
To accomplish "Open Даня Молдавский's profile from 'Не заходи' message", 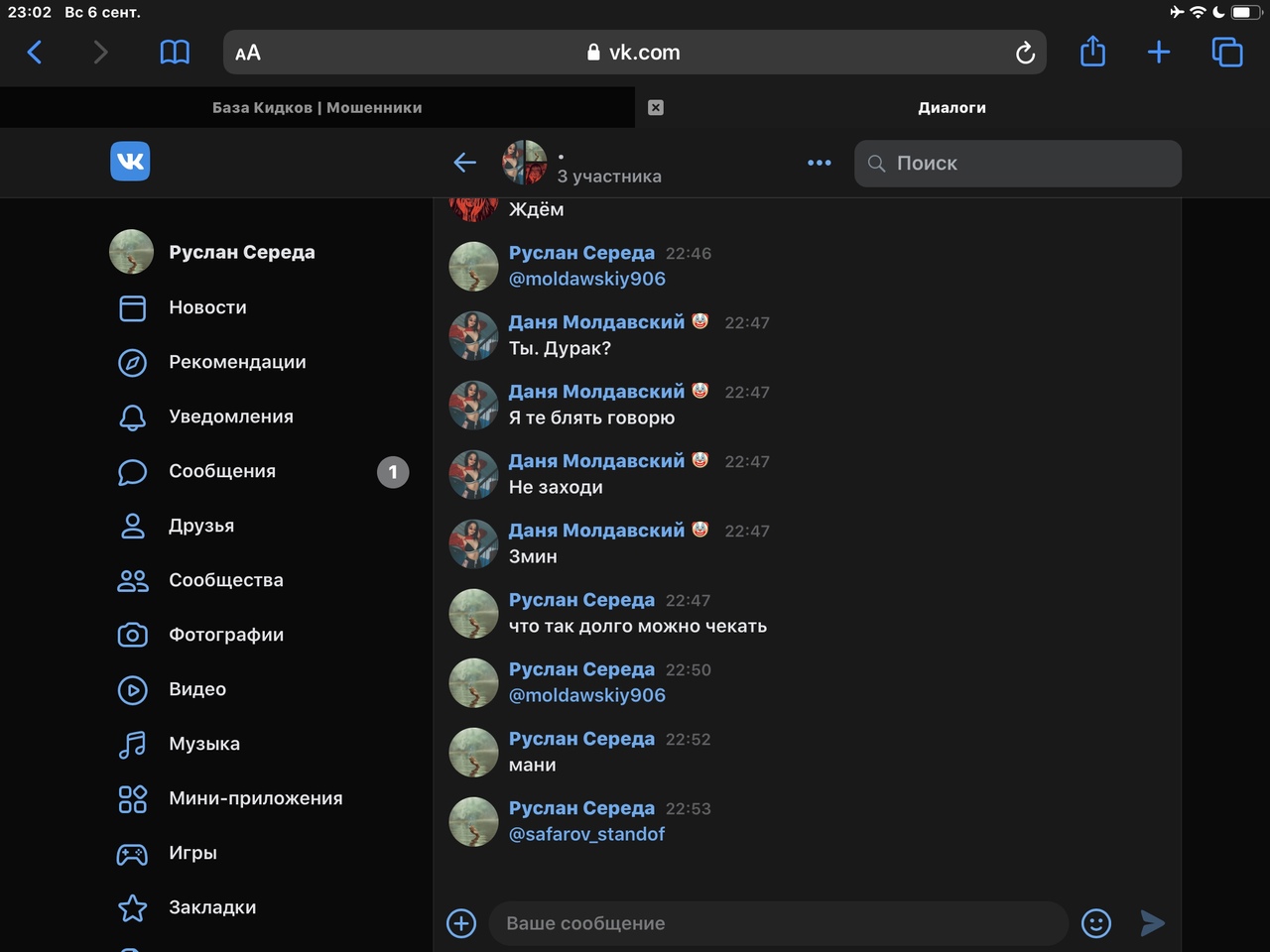I will tap(596, 461).
